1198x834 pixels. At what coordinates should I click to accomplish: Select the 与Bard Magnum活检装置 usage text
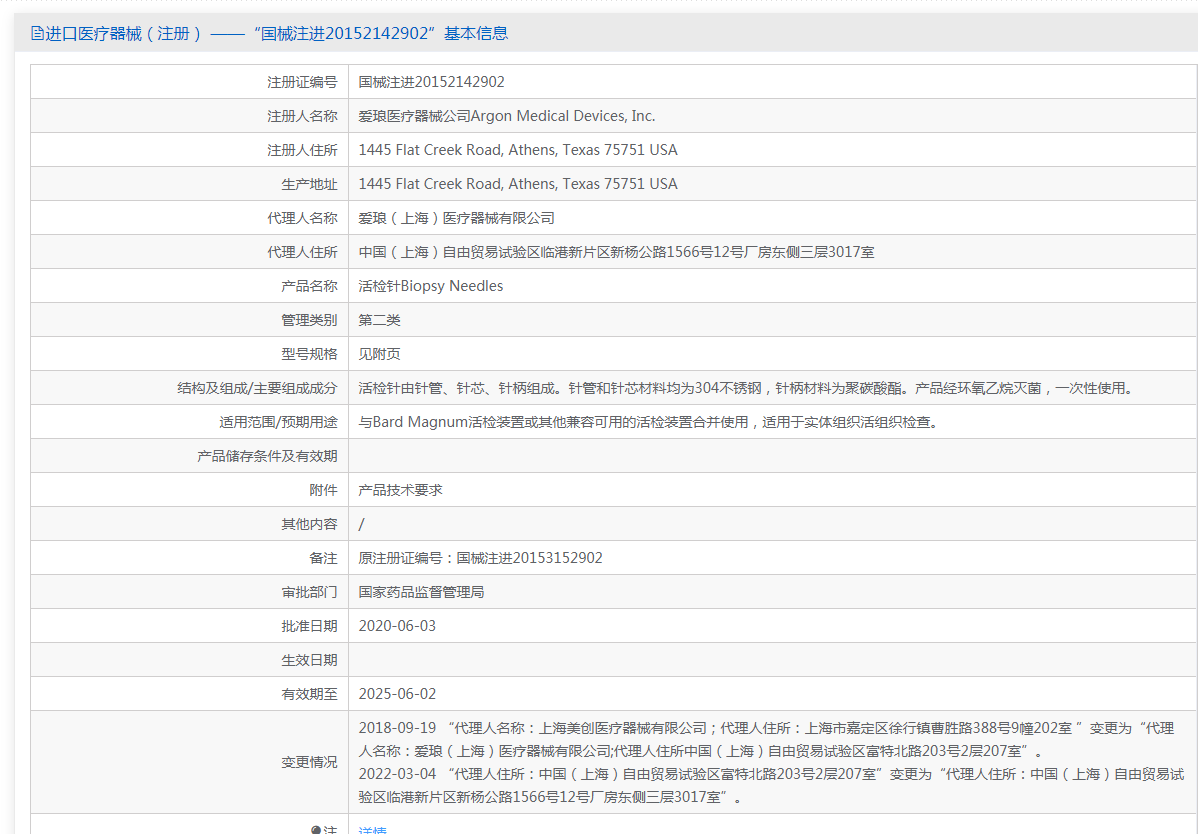click(x=650, y=422)
